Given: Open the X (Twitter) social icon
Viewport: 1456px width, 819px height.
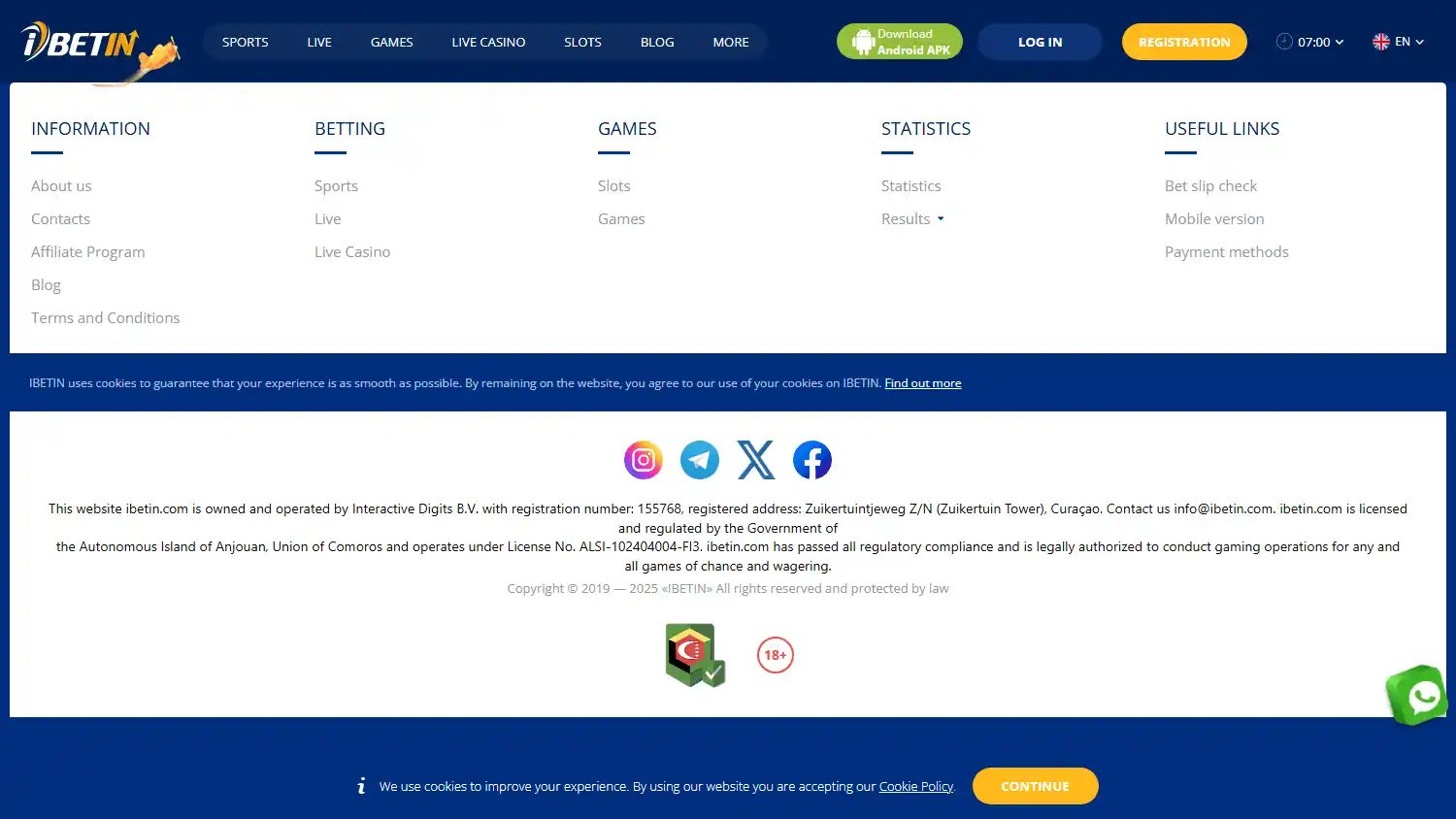Looking at the screenshot, I should 756,460.
